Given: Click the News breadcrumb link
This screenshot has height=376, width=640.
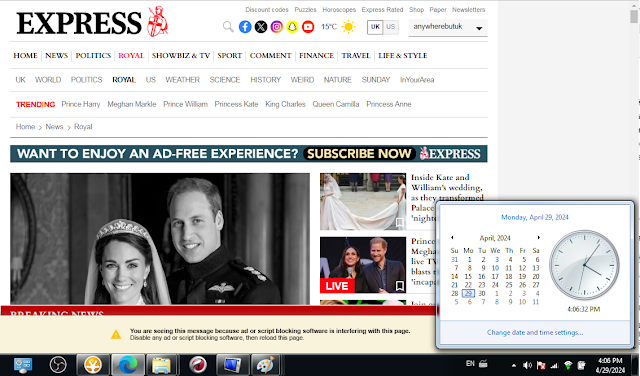Looking at the screenshot, I should [54, 127].
